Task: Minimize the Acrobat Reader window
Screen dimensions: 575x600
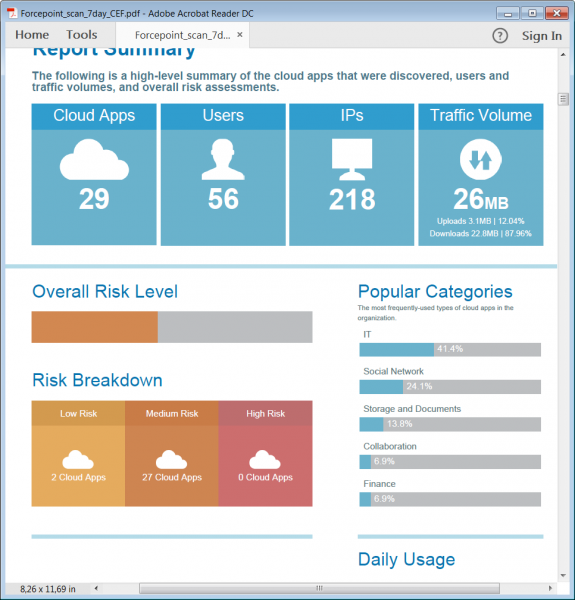Action: 508,13
